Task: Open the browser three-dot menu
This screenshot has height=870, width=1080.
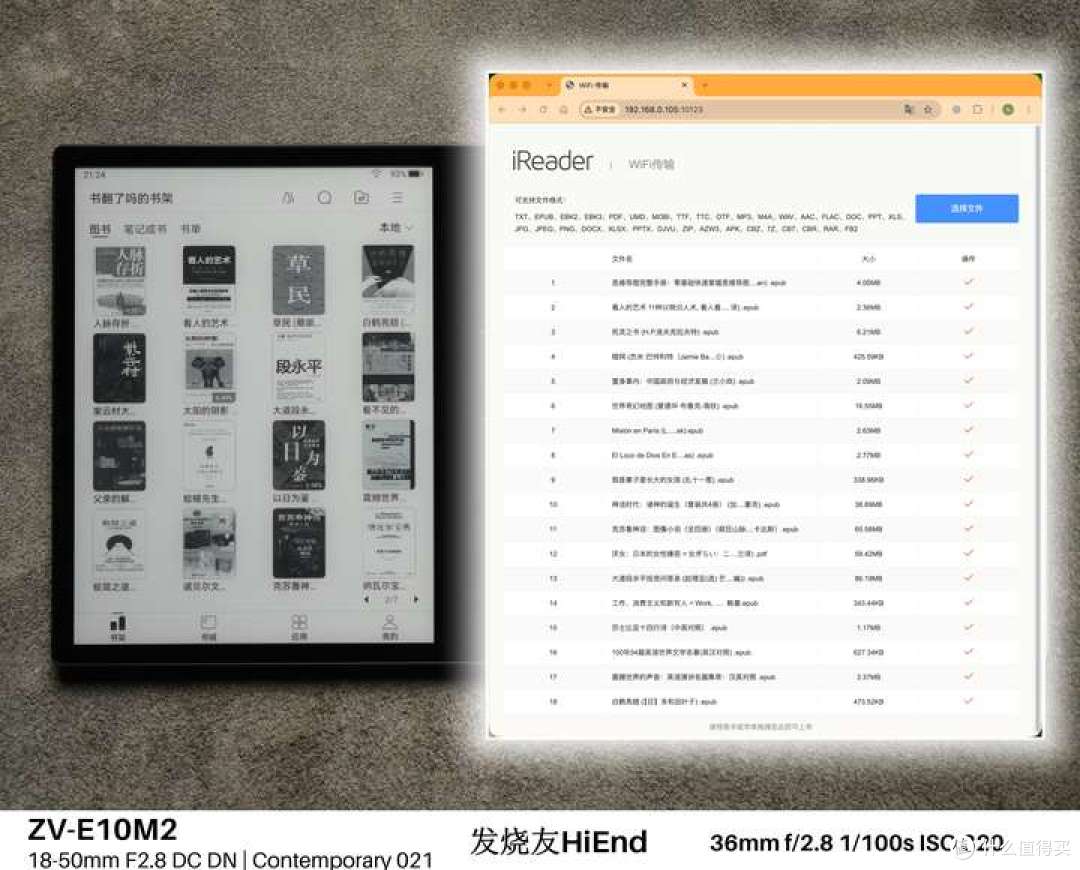Action: [x=1028, y=110]
